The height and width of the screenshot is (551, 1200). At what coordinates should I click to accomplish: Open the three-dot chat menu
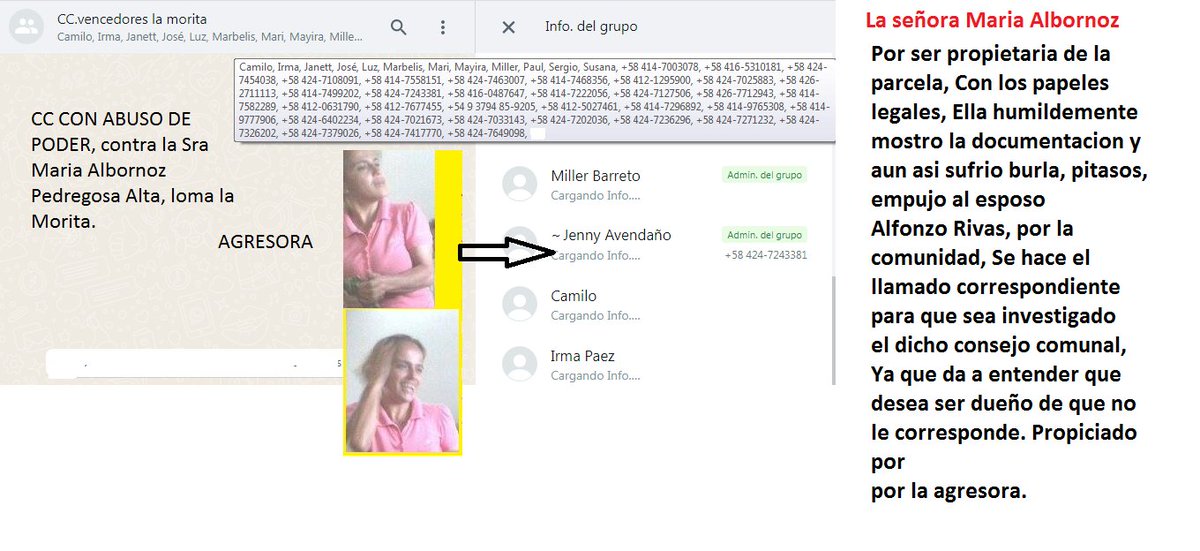tap(443, 27)
